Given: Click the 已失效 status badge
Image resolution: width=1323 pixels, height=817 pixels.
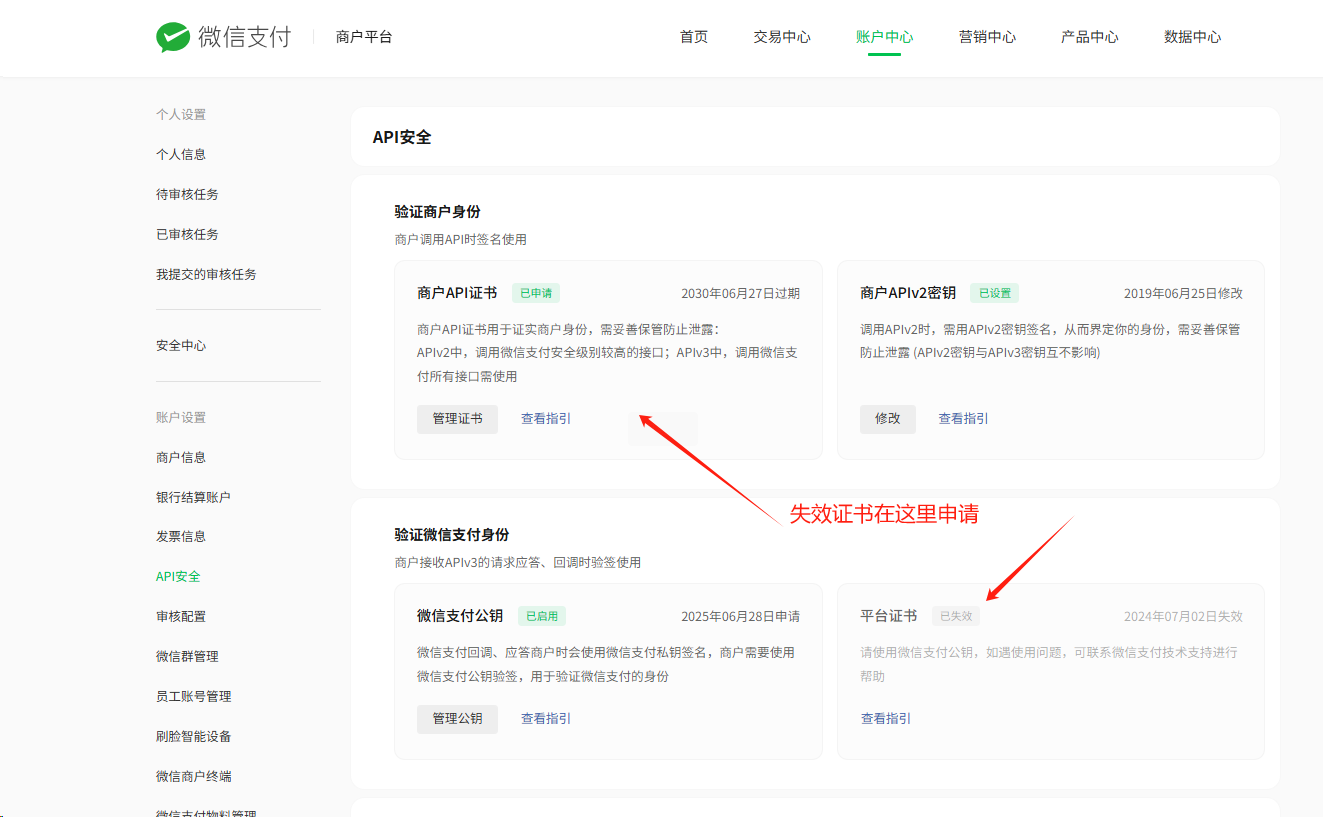Looking at the screenshot, I should coord(956,616).
